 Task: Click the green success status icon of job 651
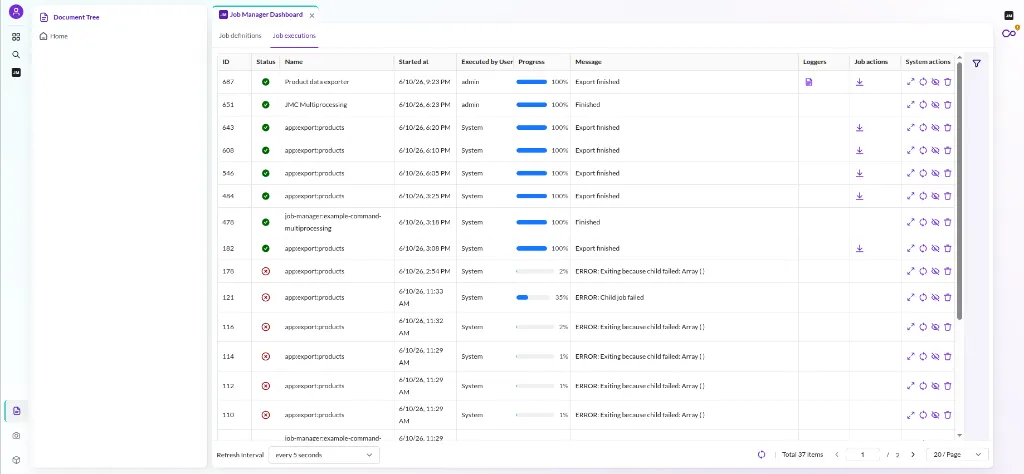[x=266, y=105]
